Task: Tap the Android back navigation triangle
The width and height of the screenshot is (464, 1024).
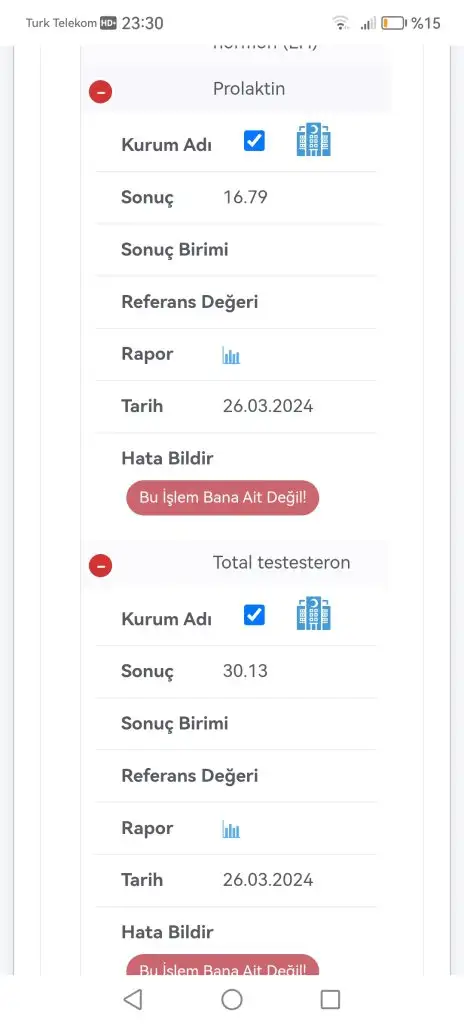Action: pyautogui.click(x=133, y=999)
